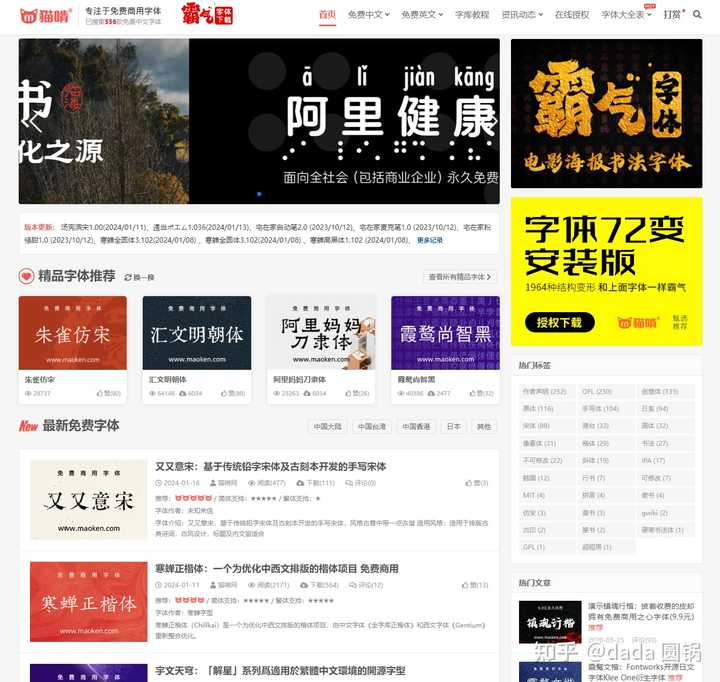Open article title 寒蝉正楷体 免费商用
This screenshot has height=682, width=720.
click(x=276, y=569)
